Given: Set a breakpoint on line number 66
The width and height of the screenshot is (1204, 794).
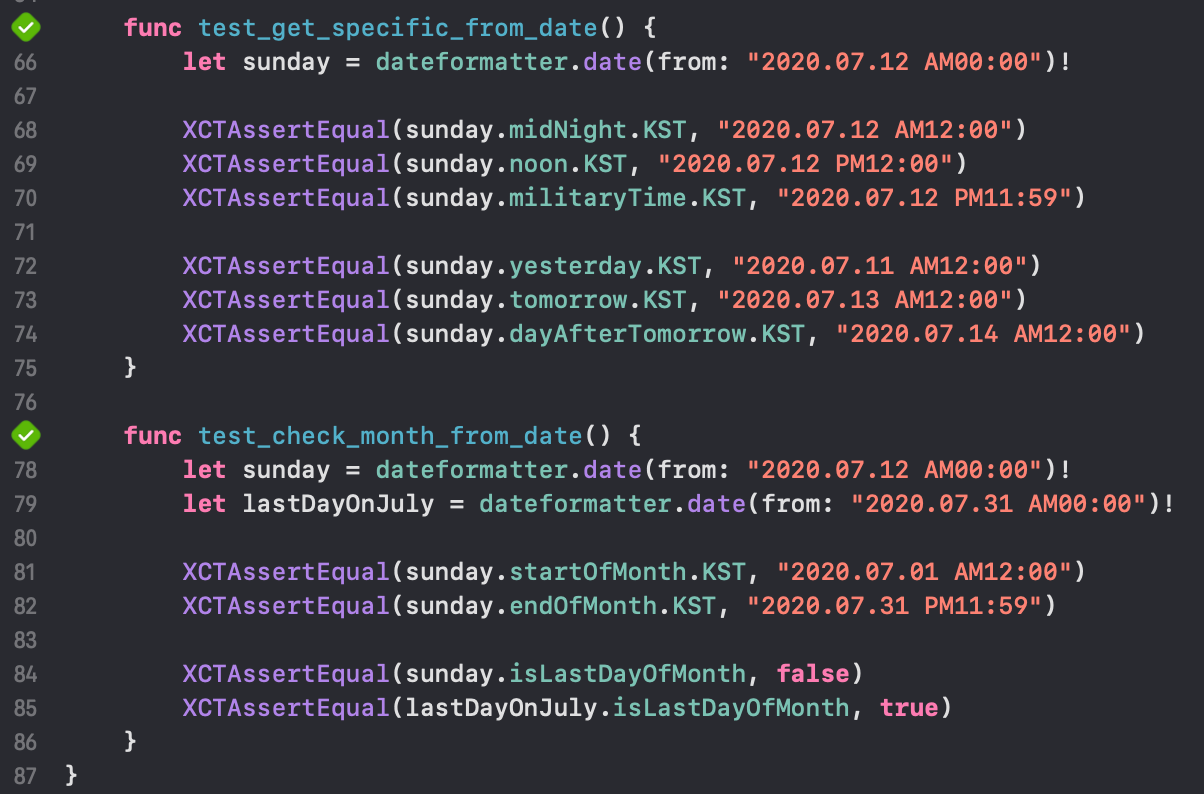Looking at the screenshot, I should pos(26,62).
